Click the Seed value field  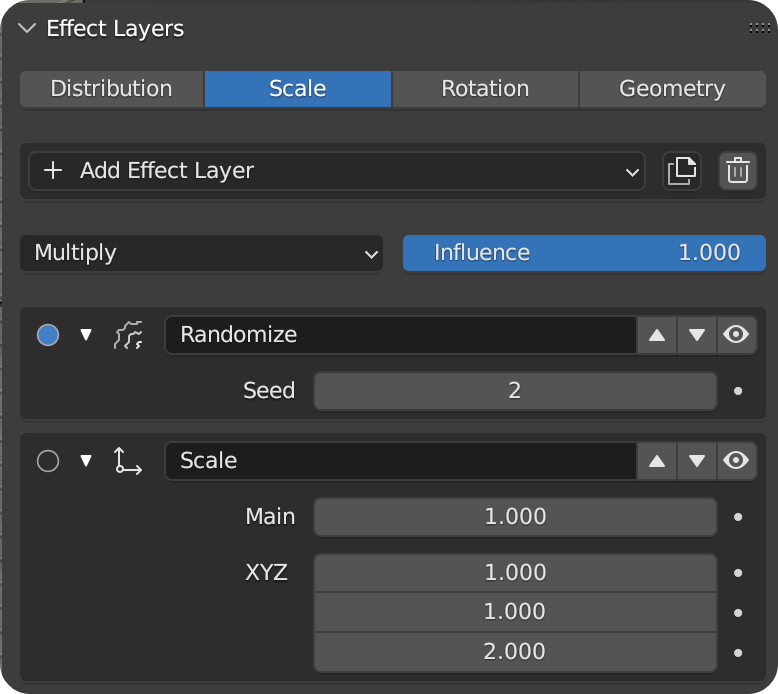[515, 391]
